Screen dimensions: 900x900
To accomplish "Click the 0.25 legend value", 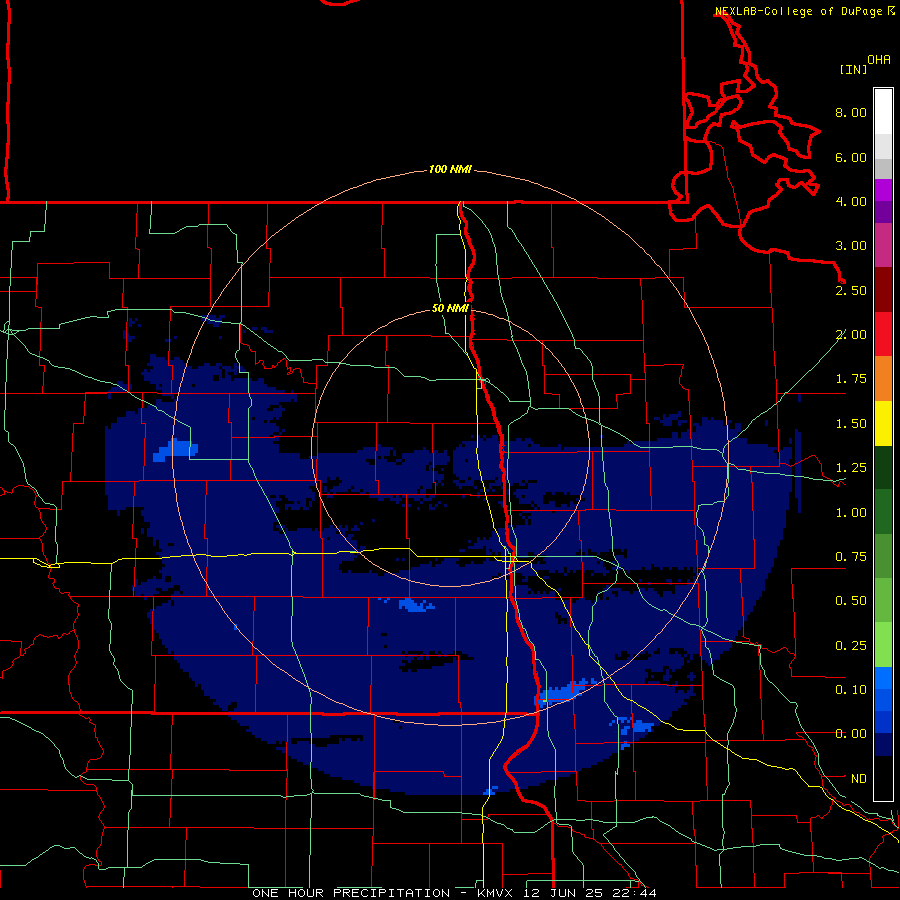I will (x=851, y=646).
